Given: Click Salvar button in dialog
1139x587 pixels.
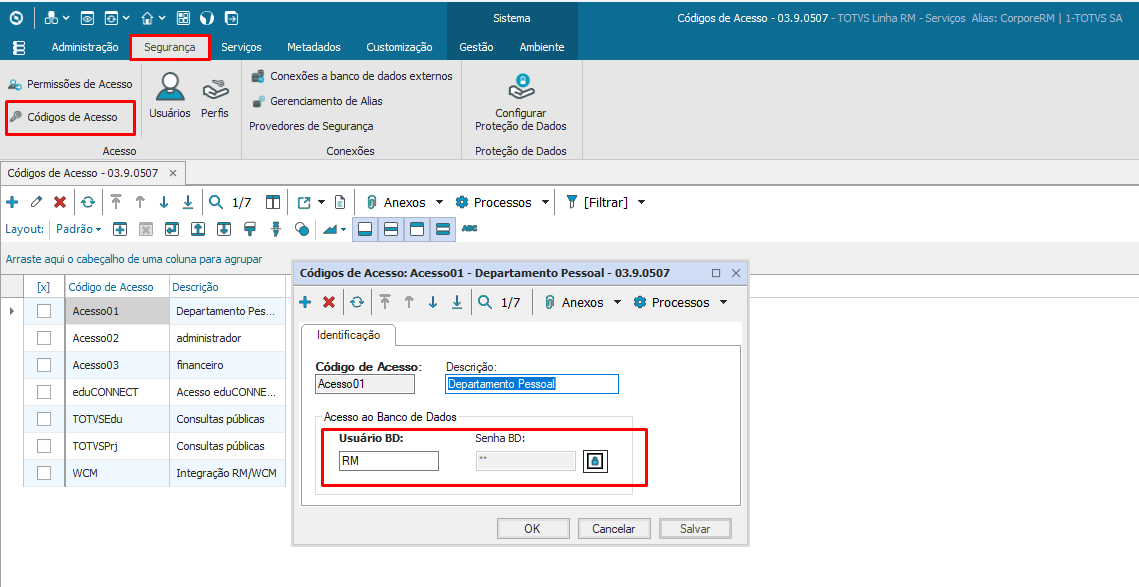Looking at the screenshot, I should [695, 529].
